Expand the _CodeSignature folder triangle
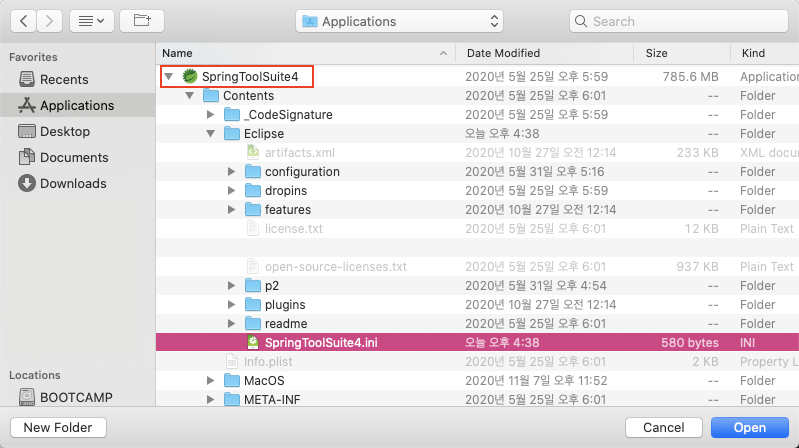 coord(210,115)
